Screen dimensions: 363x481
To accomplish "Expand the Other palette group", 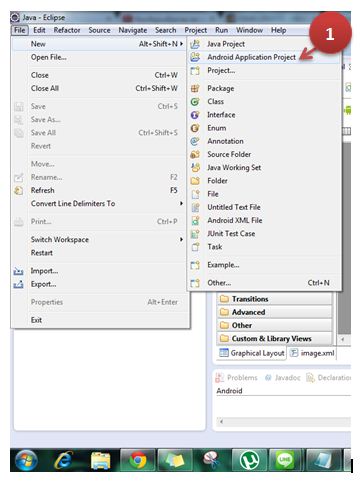I will (275, 325).
